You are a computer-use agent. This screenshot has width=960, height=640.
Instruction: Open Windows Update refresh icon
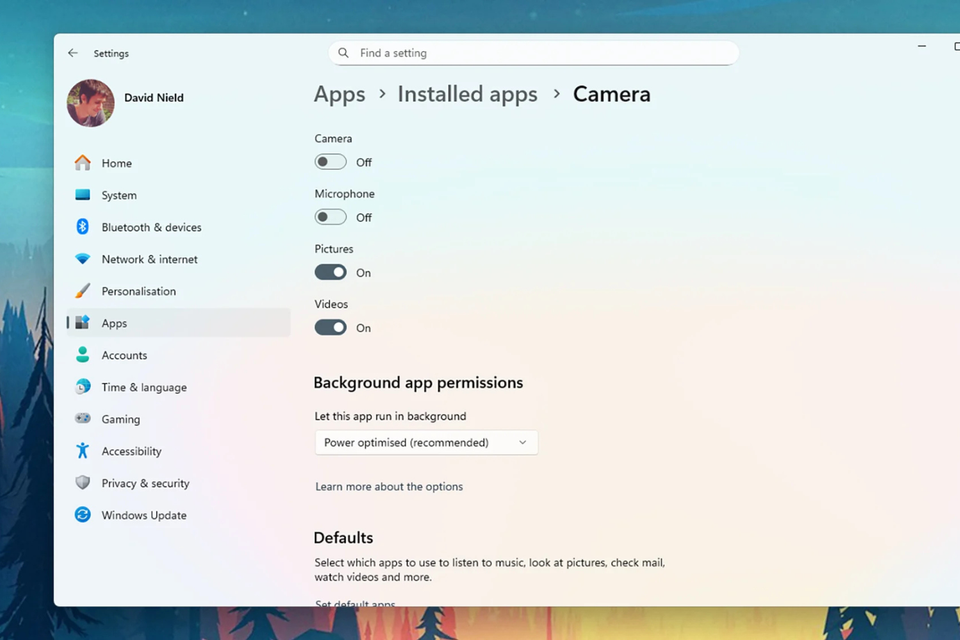(82, 515)
